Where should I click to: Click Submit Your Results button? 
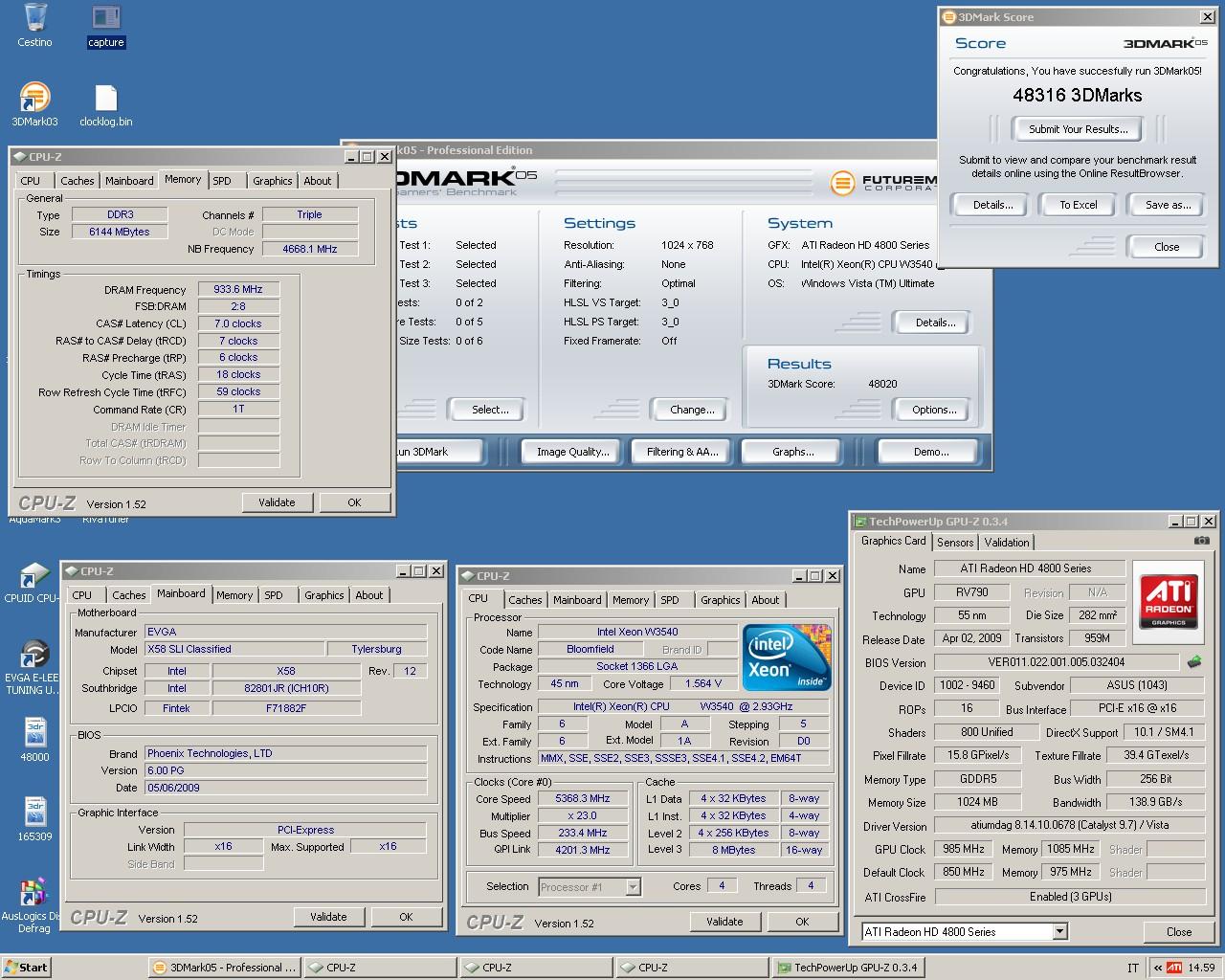pyautogui.click(x=1078, y=129)
